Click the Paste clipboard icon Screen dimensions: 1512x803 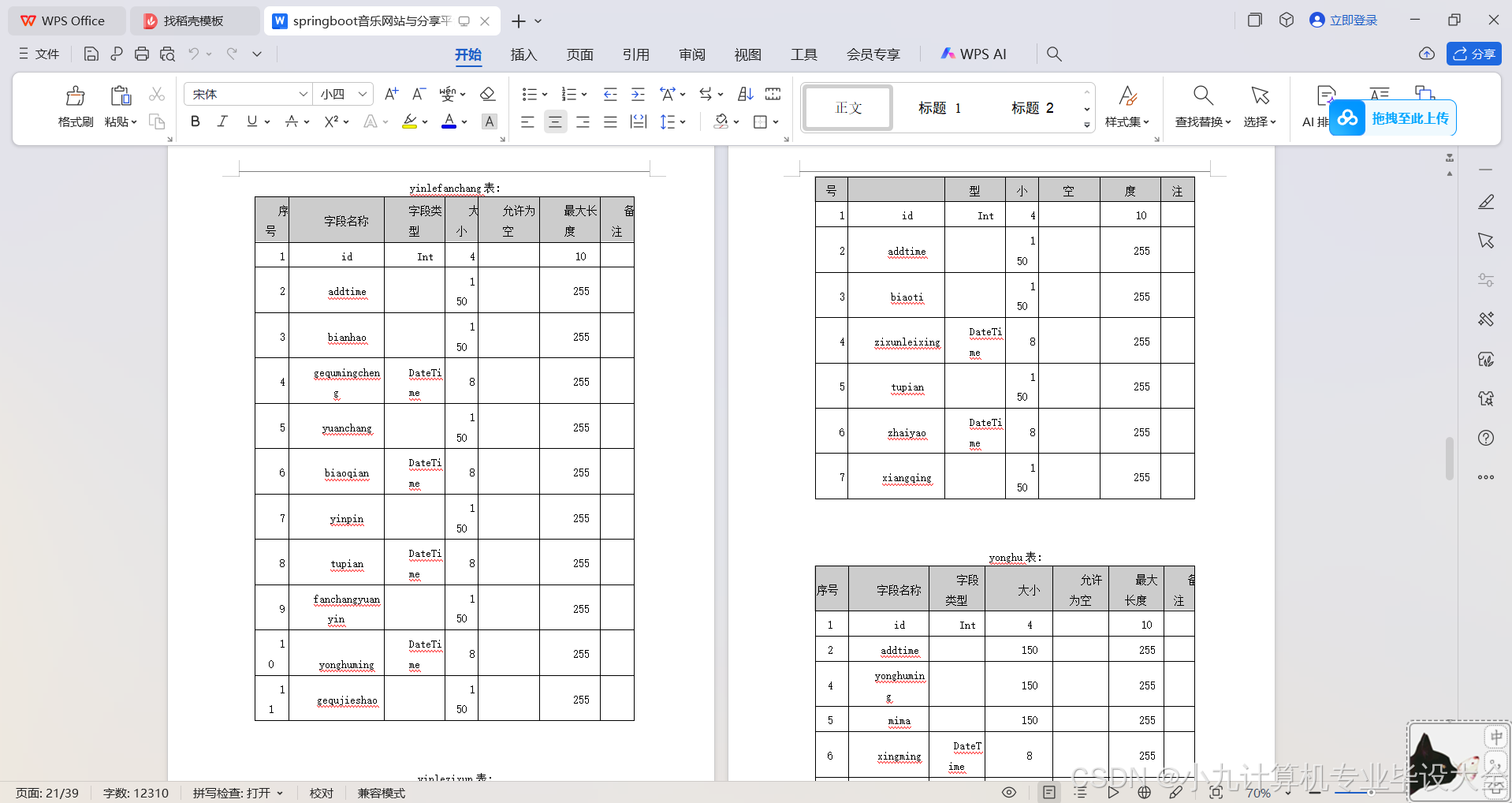point(121,96)
